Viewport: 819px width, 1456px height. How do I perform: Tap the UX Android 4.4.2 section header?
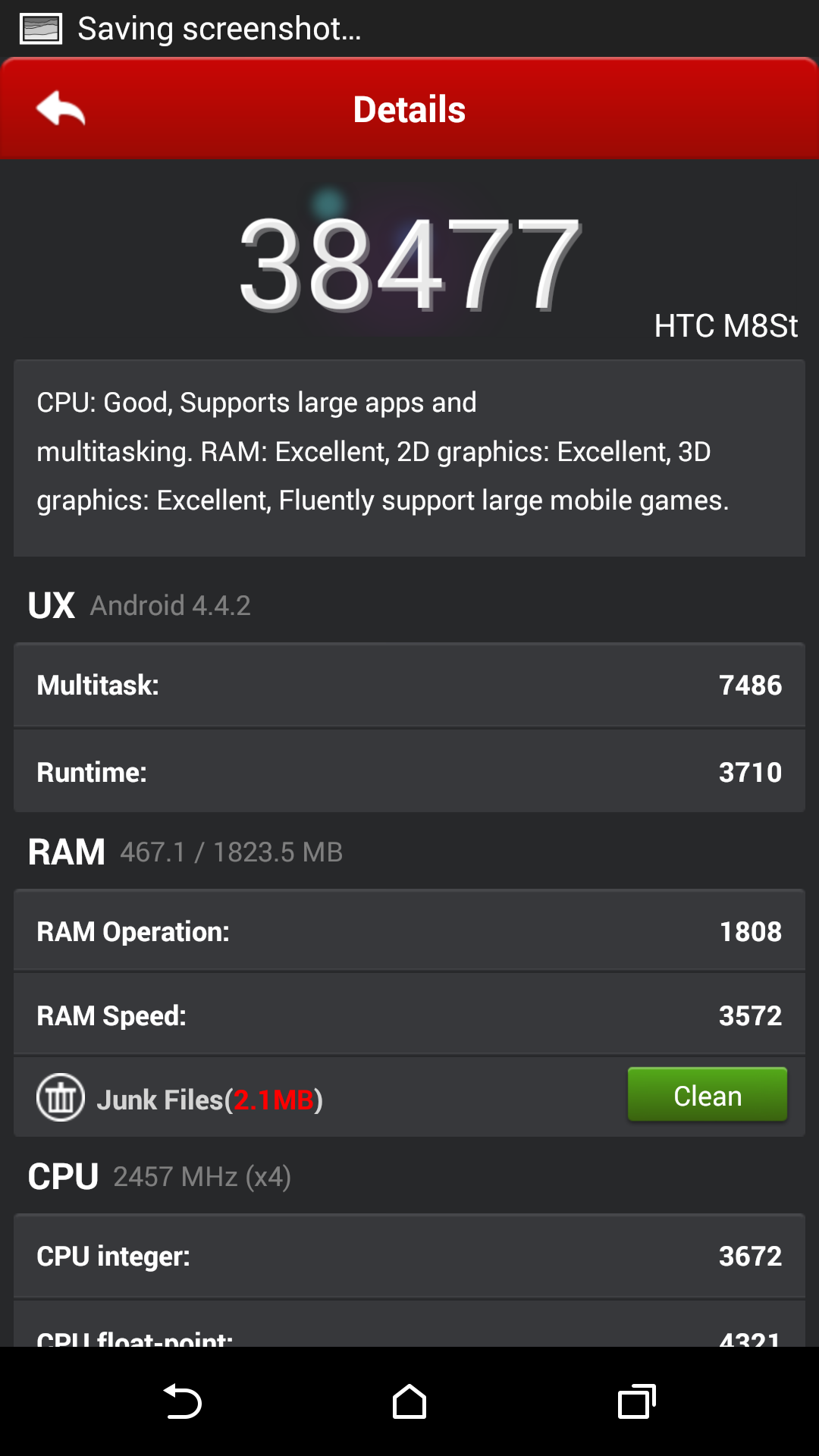point(140,605)
